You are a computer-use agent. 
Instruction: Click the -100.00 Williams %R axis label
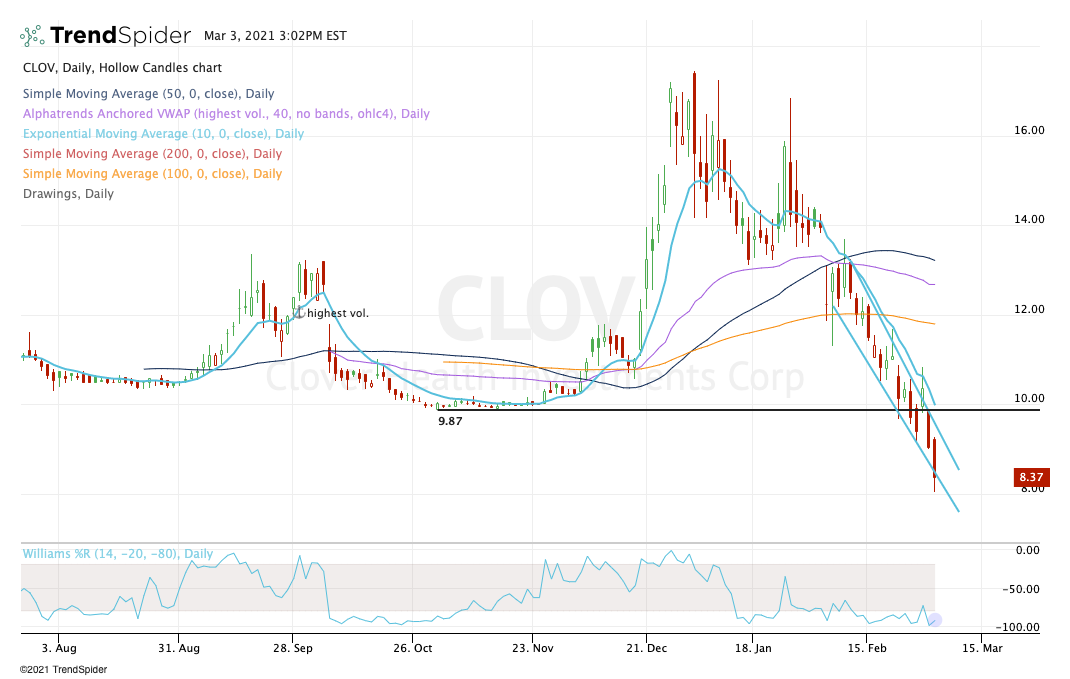coord(1017,627)
